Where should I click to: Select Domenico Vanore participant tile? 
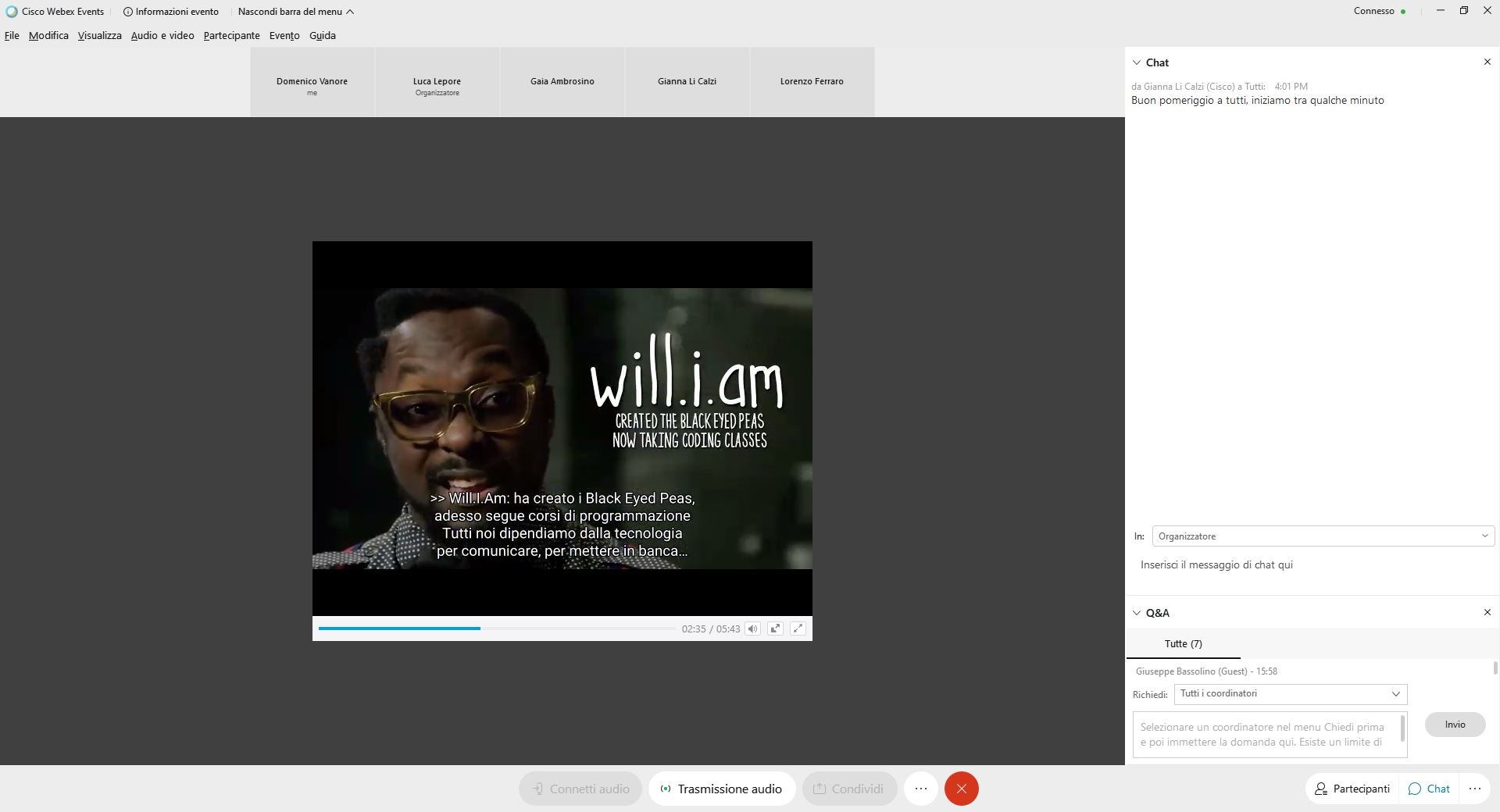pyautogui.click(x=312, y=82)
